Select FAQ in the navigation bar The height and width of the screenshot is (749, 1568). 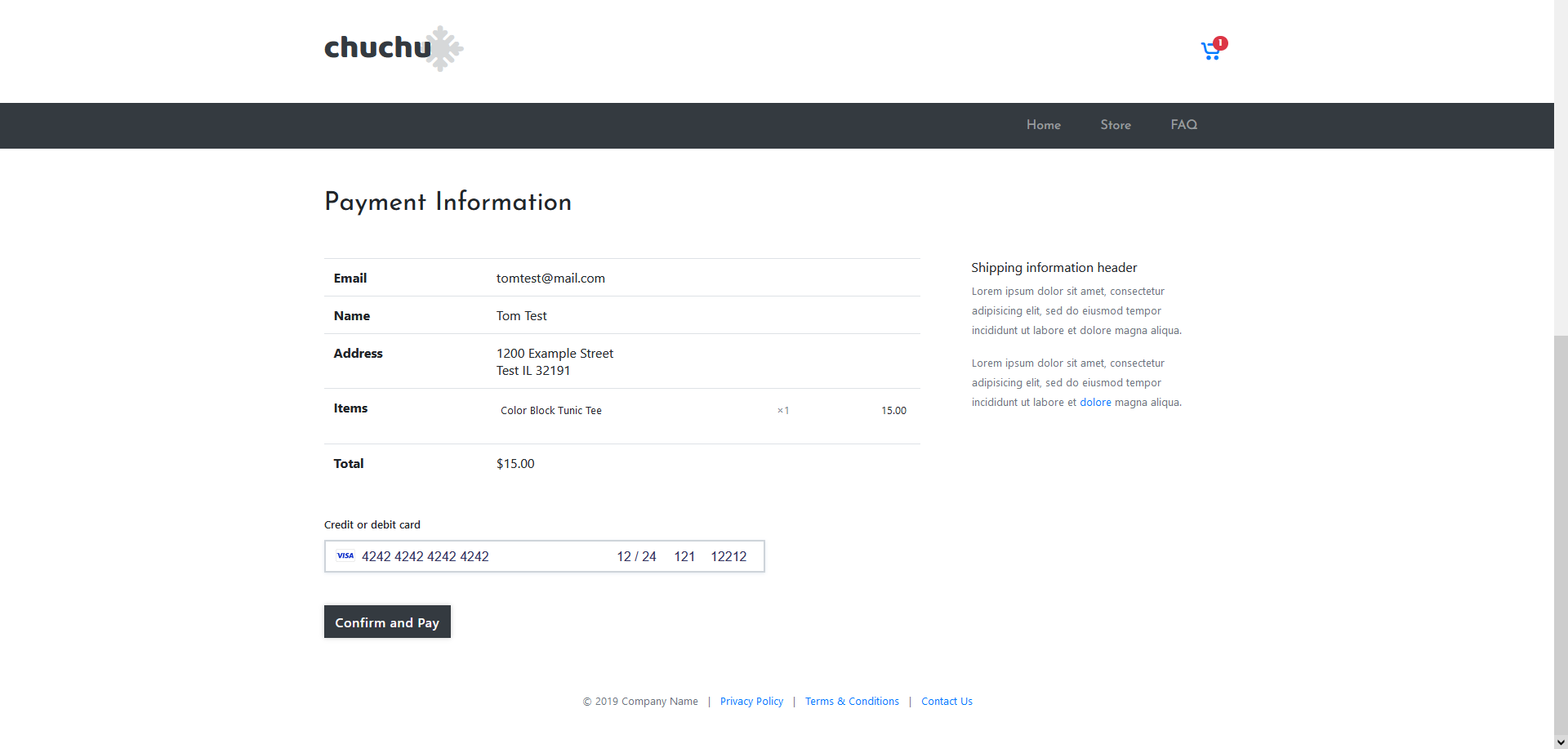coord(1183,125)
